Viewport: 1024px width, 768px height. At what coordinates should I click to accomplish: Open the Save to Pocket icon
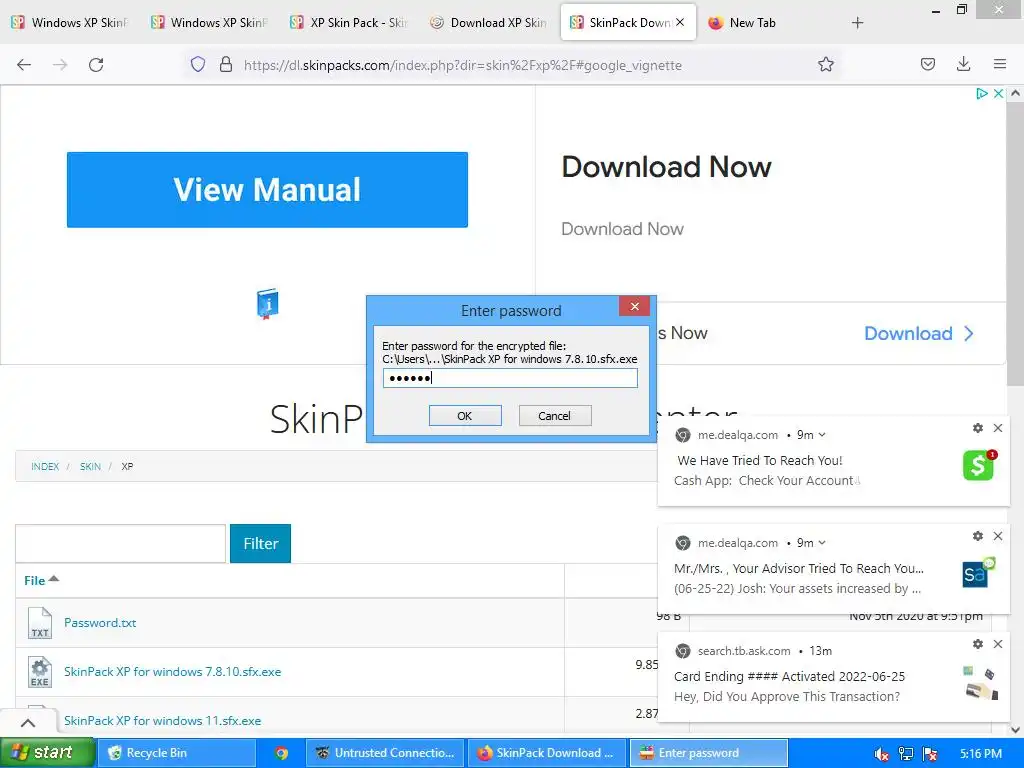pos(927,64)
